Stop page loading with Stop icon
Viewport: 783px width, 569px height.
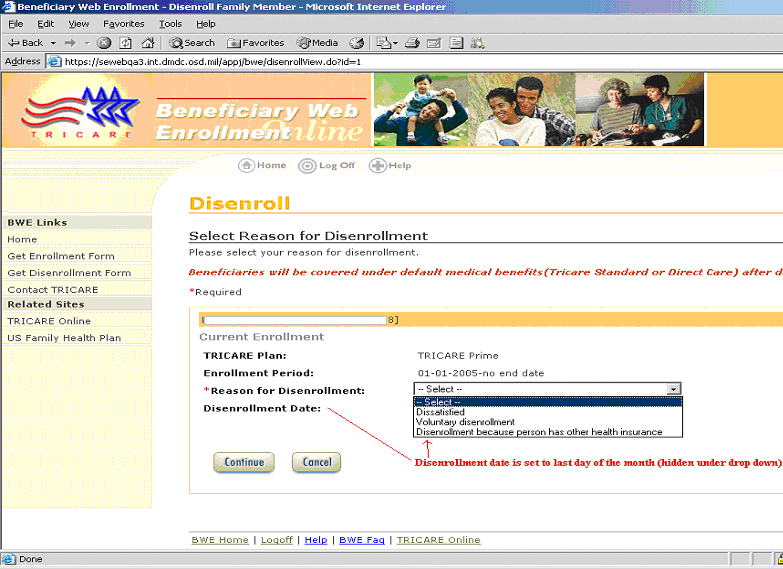click(x=104, y=43)
